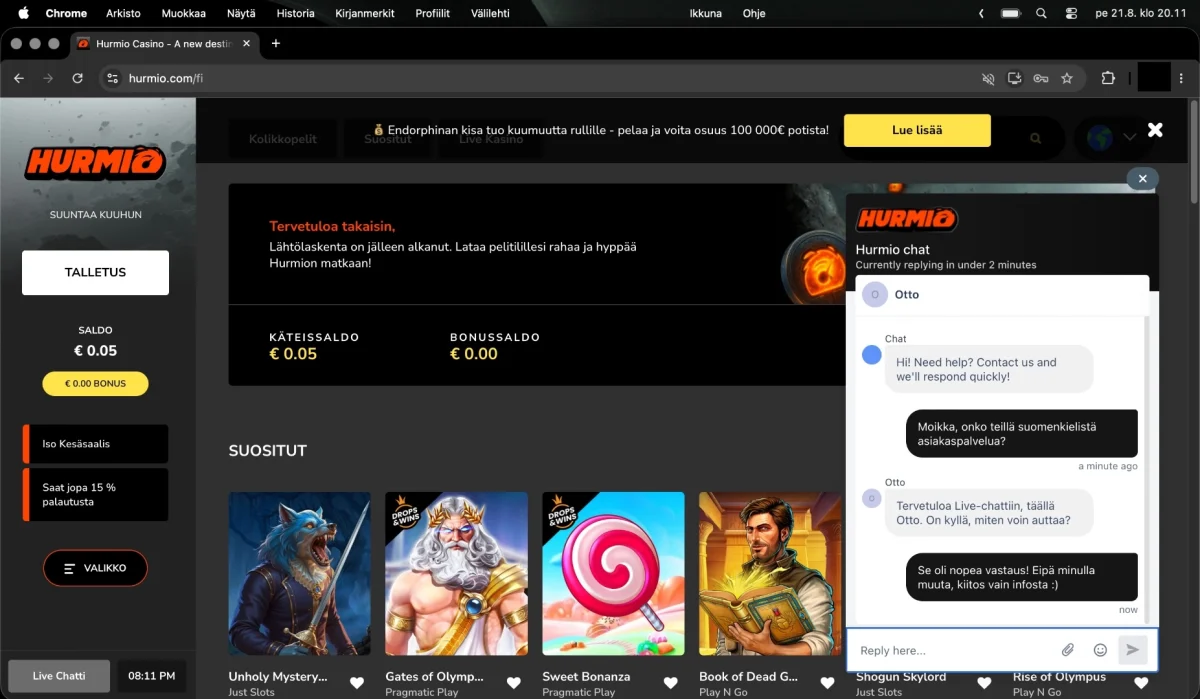Click the € 0.00 Bonus pill
The image size is (1200, 699).
click(95, 384)
